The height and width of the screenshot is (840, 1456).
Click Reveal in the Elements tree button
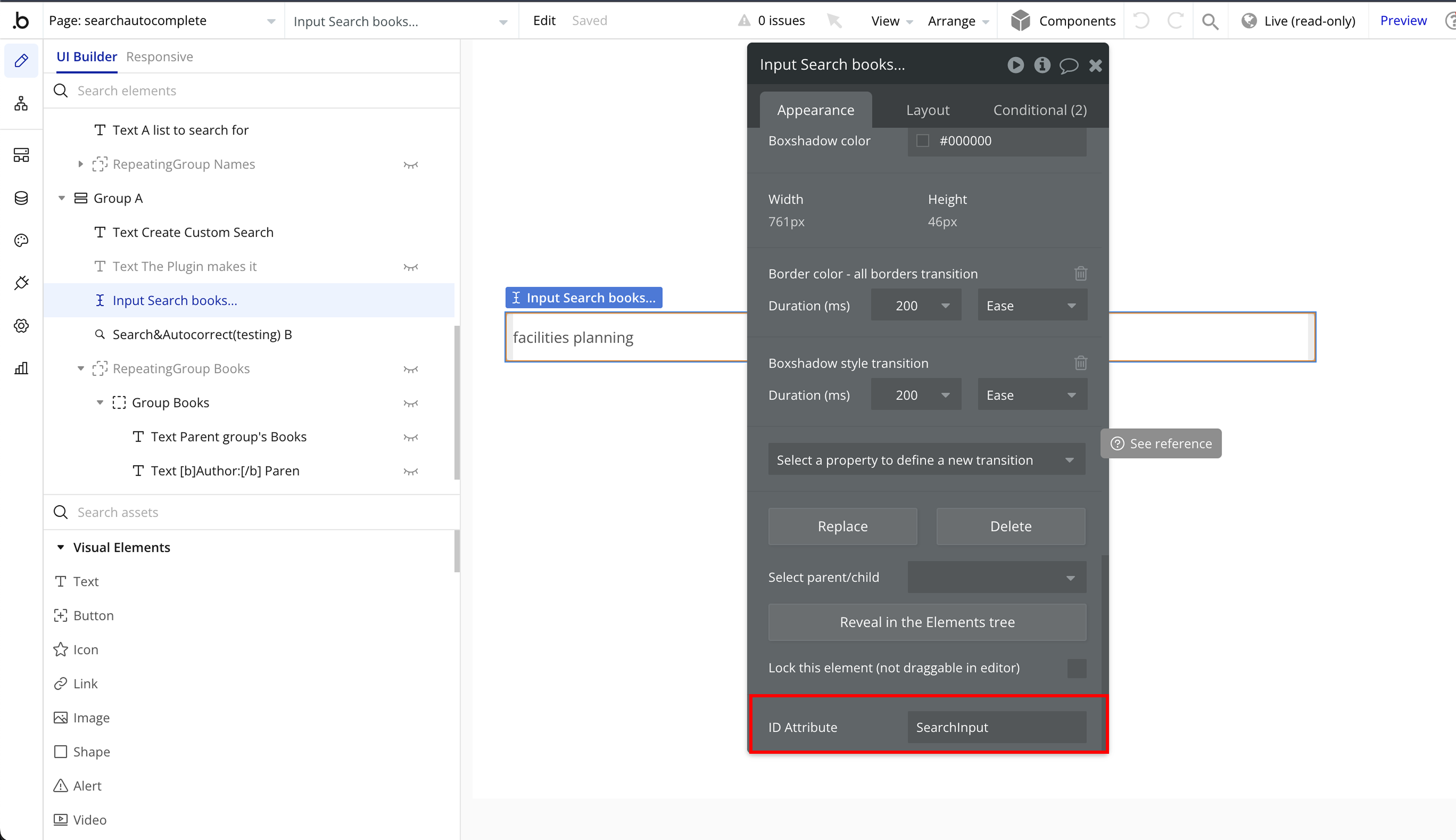[x=927, y=622]
